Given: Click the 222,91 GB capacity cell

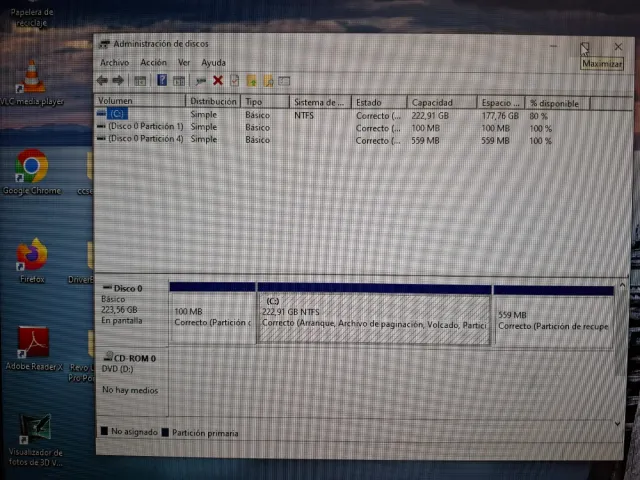Looking at the screenshot, I should [x=430, y=116].
